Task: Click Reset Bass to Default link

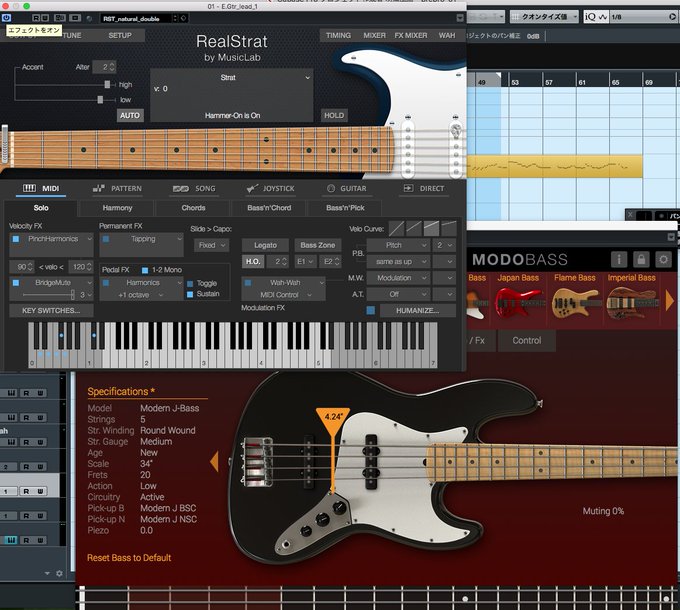Action: pos(129,558)
